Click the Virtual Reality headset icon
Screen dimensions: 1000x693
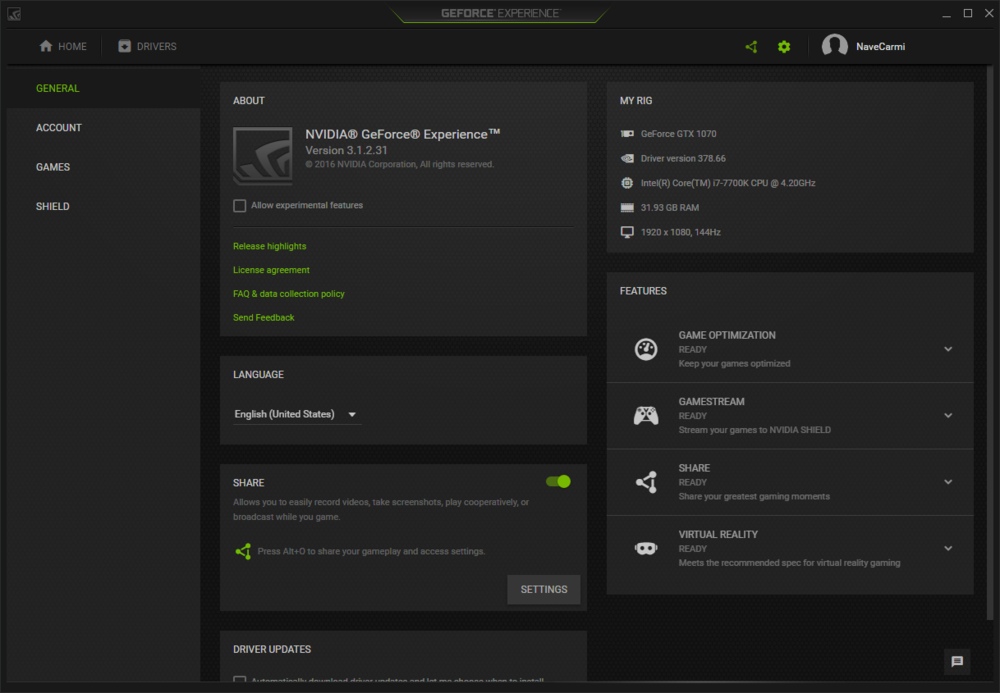click(x=646, y=548)
